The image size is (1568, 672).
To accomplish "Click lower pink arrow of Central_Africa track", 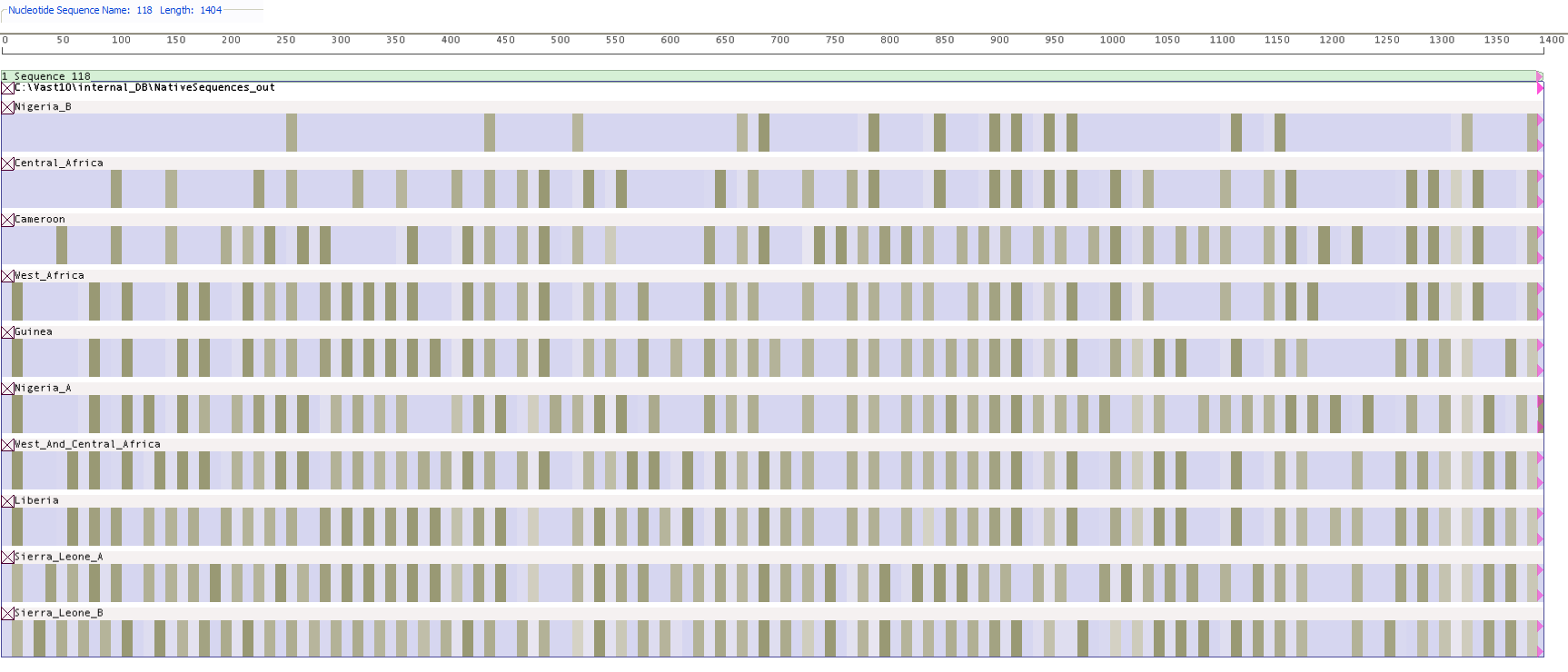I will click(x=1540, y=202).
